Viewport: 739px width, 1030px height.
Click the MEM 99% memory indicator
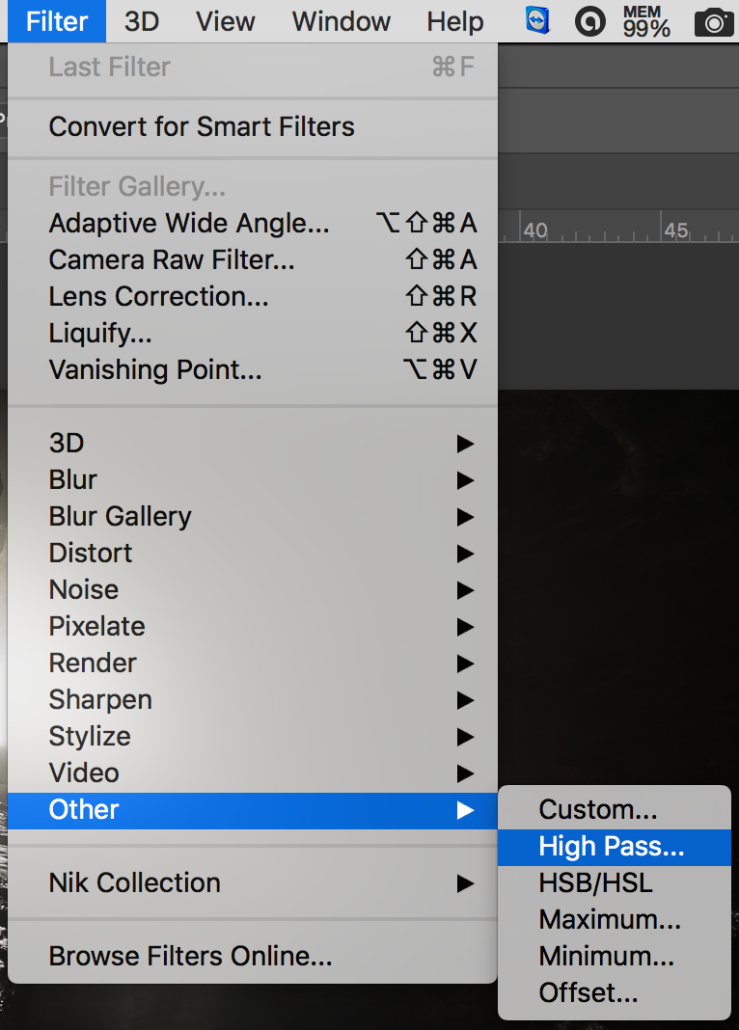click(x=646, y=22)
